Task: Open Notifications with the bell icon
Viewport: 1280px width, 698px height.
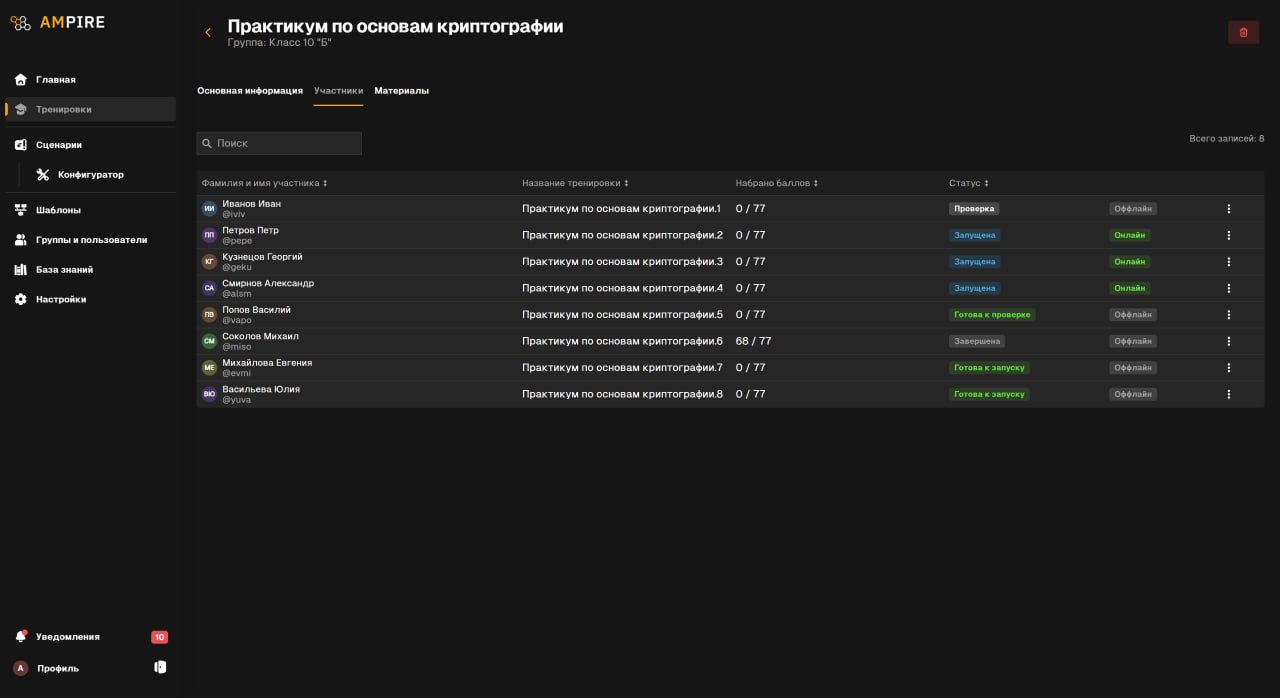Action: coord(20,637)
